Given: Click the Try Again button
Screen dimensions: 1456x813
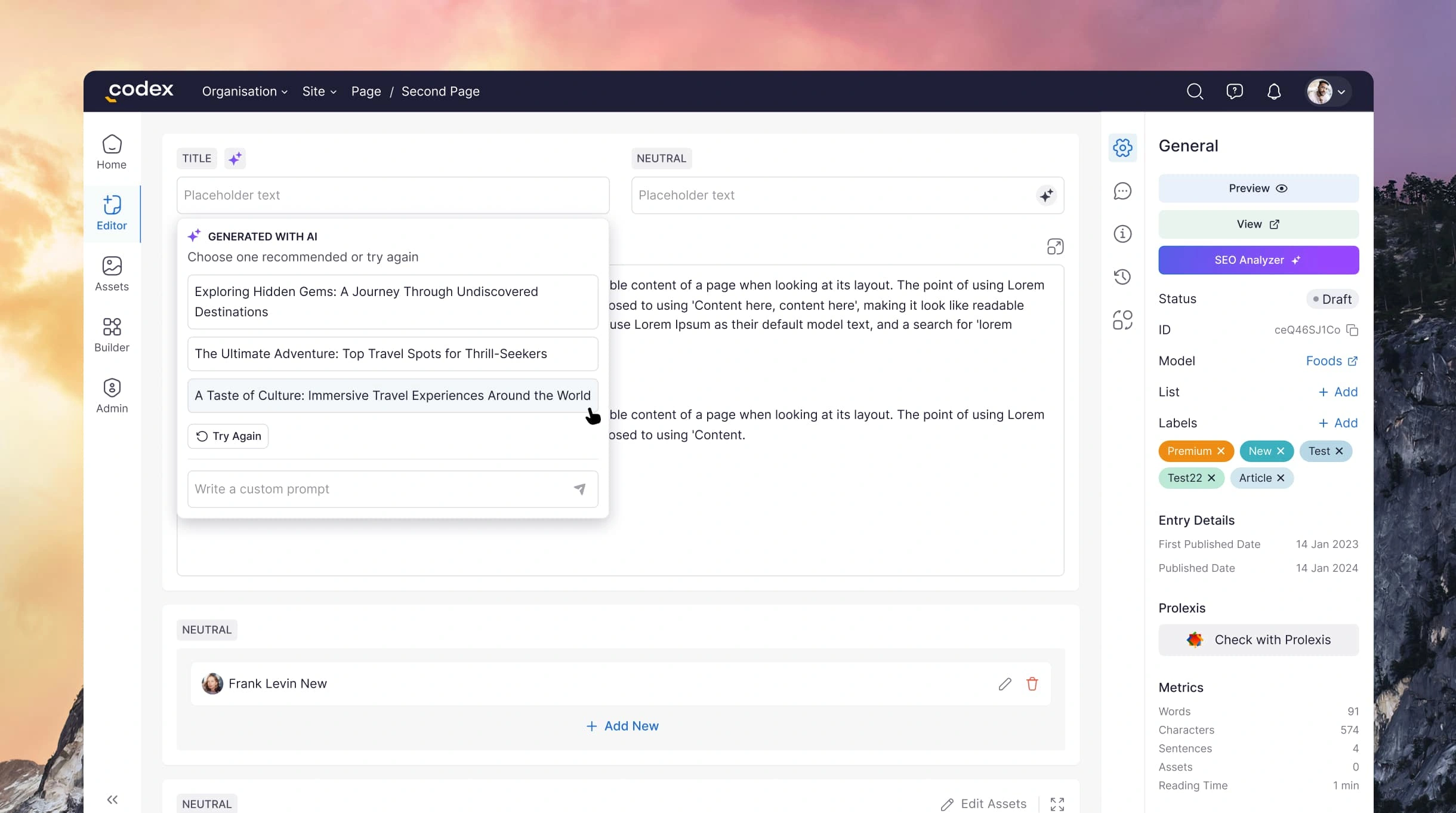Looking at the screenshot, I should tap(228, 436).
